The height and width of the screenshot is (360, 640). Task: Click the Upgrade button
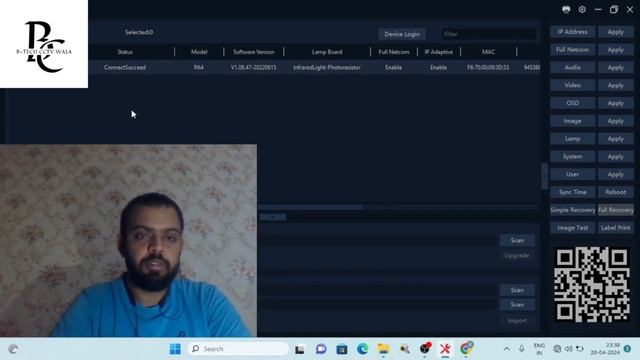pyautogui.click(x=517, y=256)
